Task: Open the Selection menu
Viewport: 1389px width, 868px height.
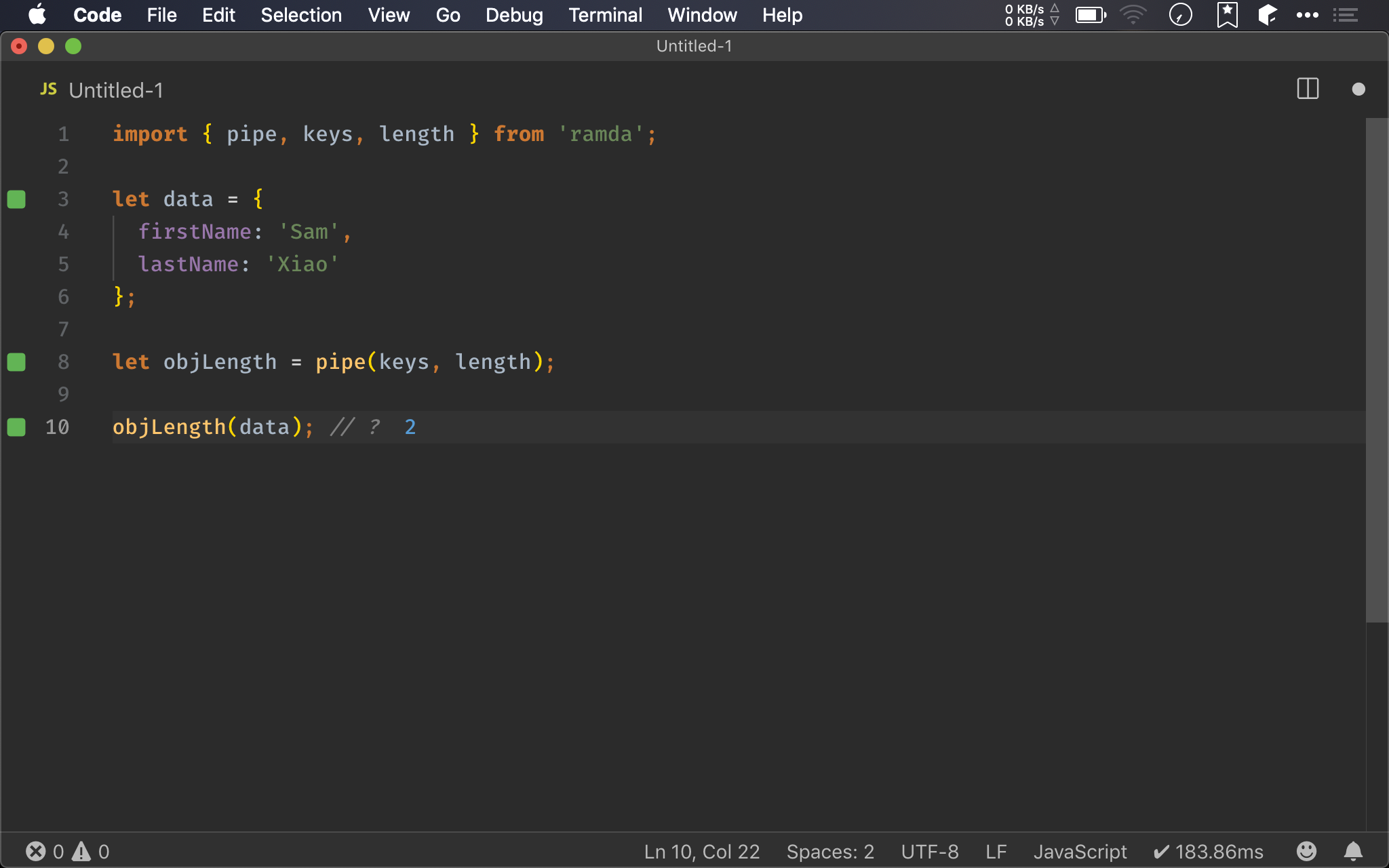Action: click(x=301, y=15)
